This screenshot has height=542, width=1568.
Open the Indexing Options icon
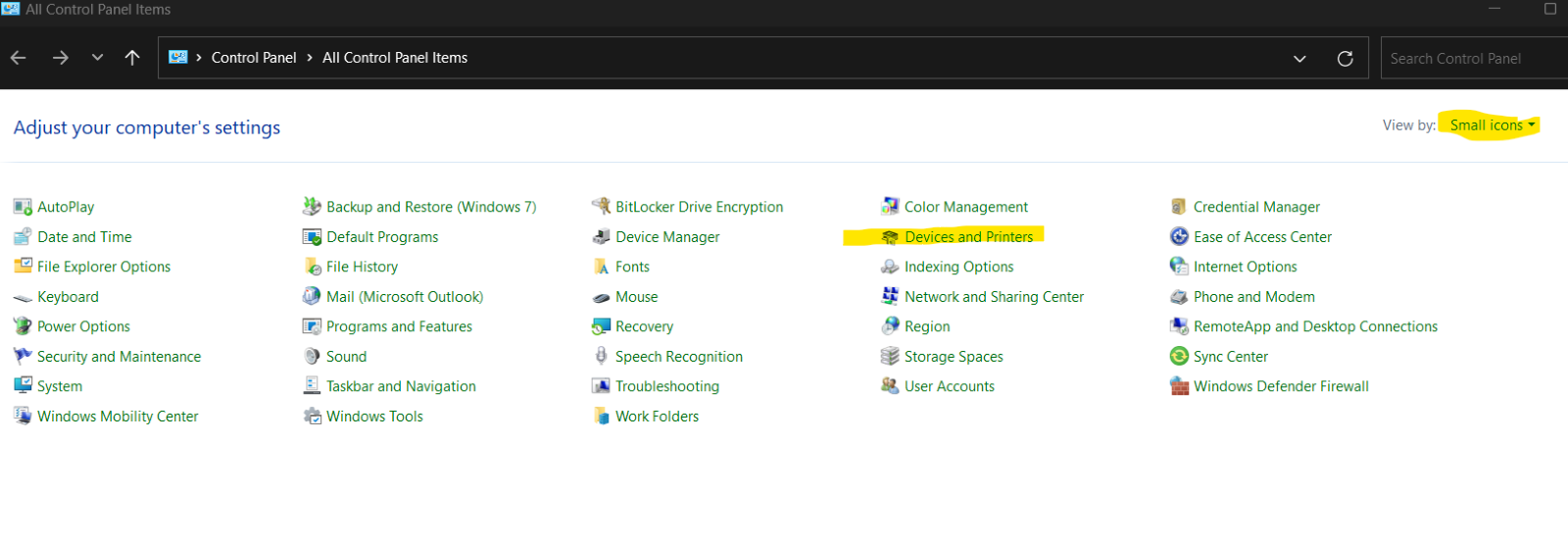click(890, 267)
